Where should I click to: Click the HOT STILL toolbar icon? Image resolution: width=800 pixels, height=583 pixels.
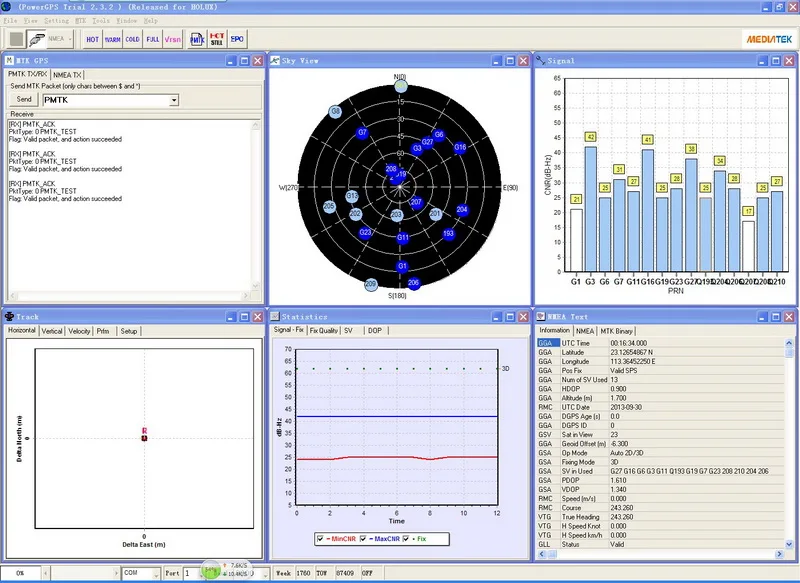(217, 39)
